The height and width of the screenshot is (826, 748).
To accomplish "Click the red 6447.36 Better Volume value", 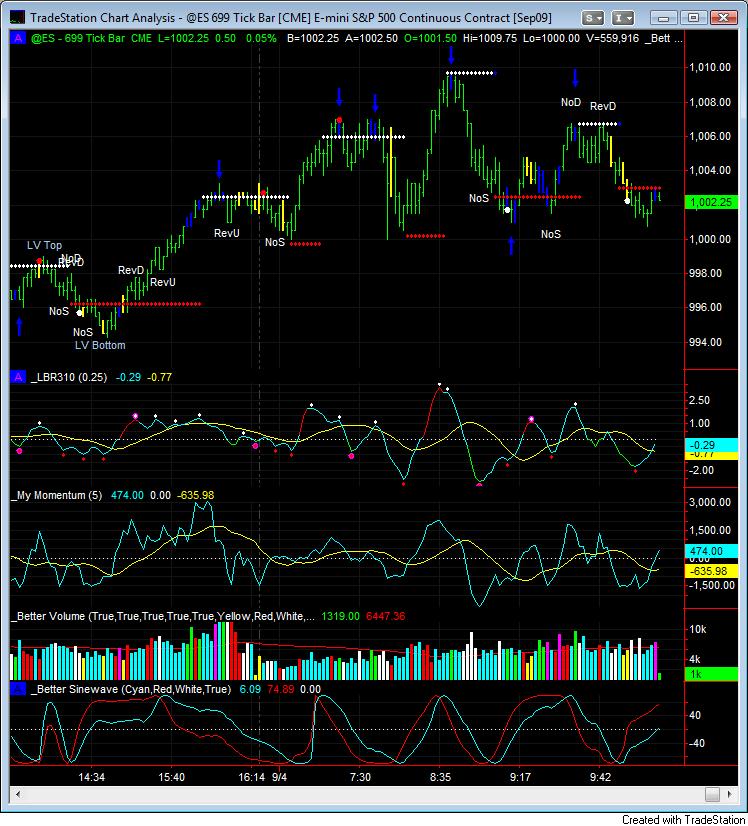I will click(386, 616).
